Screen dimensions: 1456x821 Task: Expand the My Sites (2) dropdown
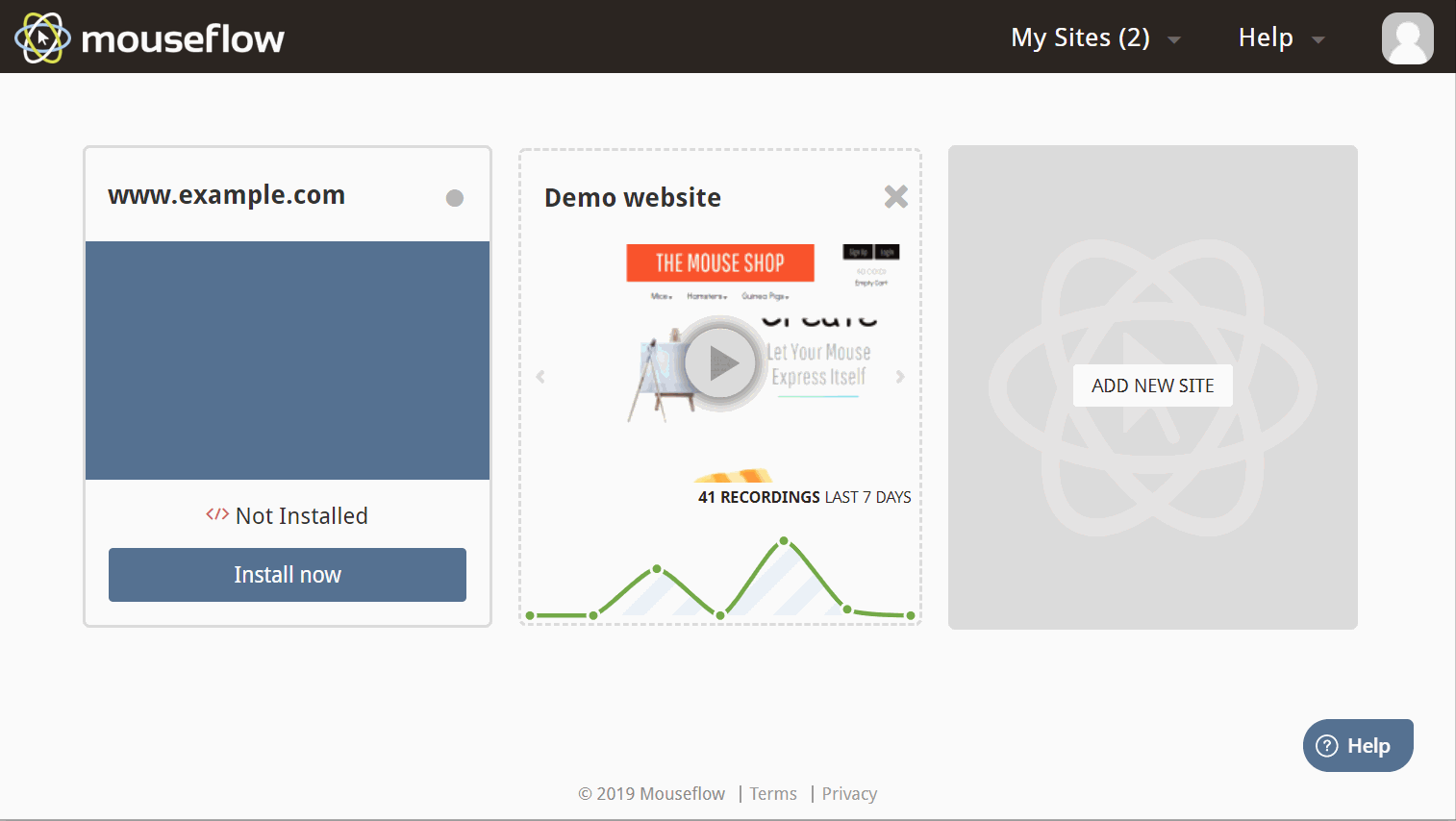click(1095, 37)
